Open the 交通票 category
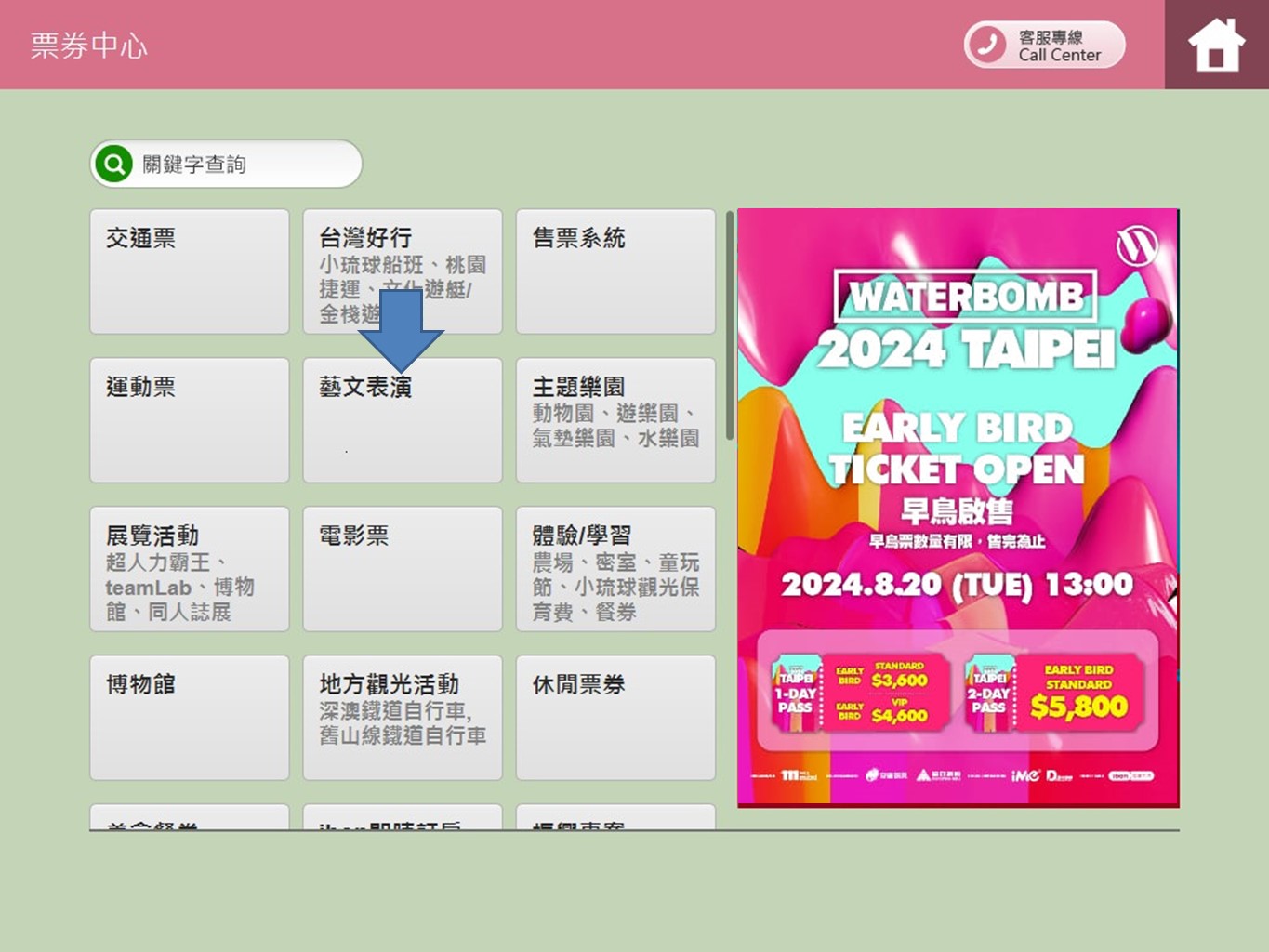Screen dimensions: 1269x952 coord(190,271)
